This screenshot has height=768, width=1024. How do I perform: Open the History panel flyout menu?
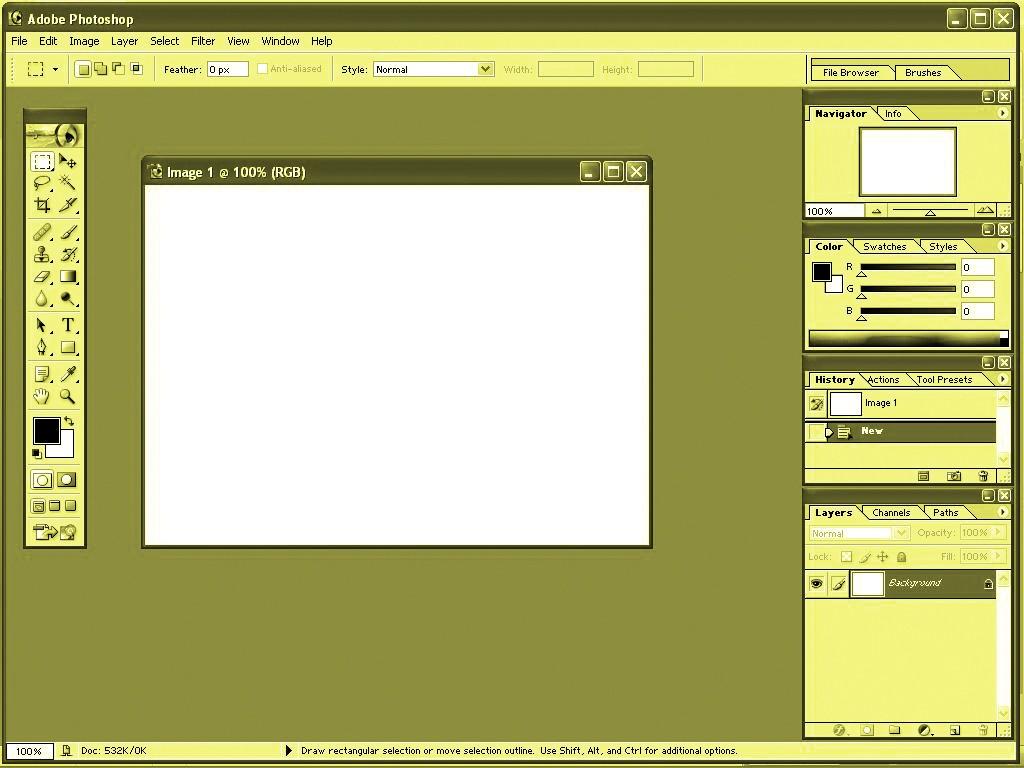tap(1002, 379)
